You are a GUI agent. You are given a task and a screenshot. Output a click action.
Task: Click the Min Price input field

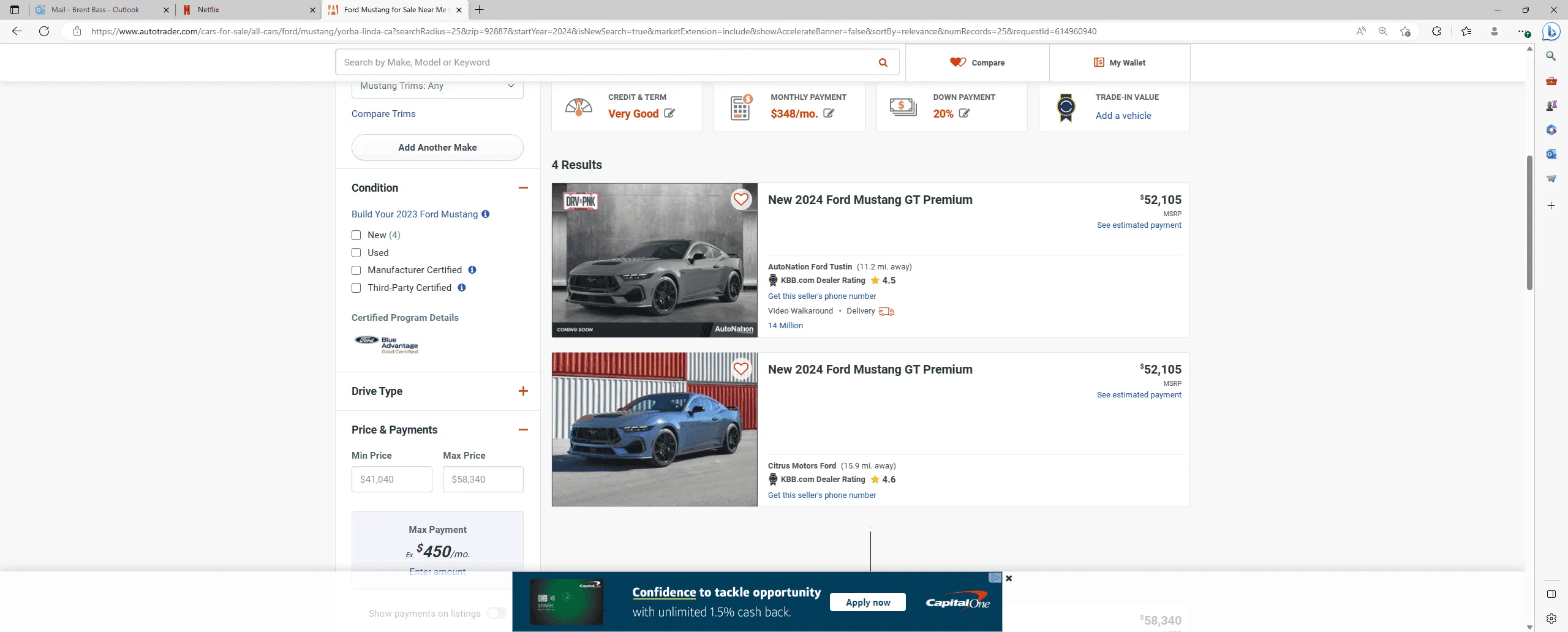pos(392,480)
